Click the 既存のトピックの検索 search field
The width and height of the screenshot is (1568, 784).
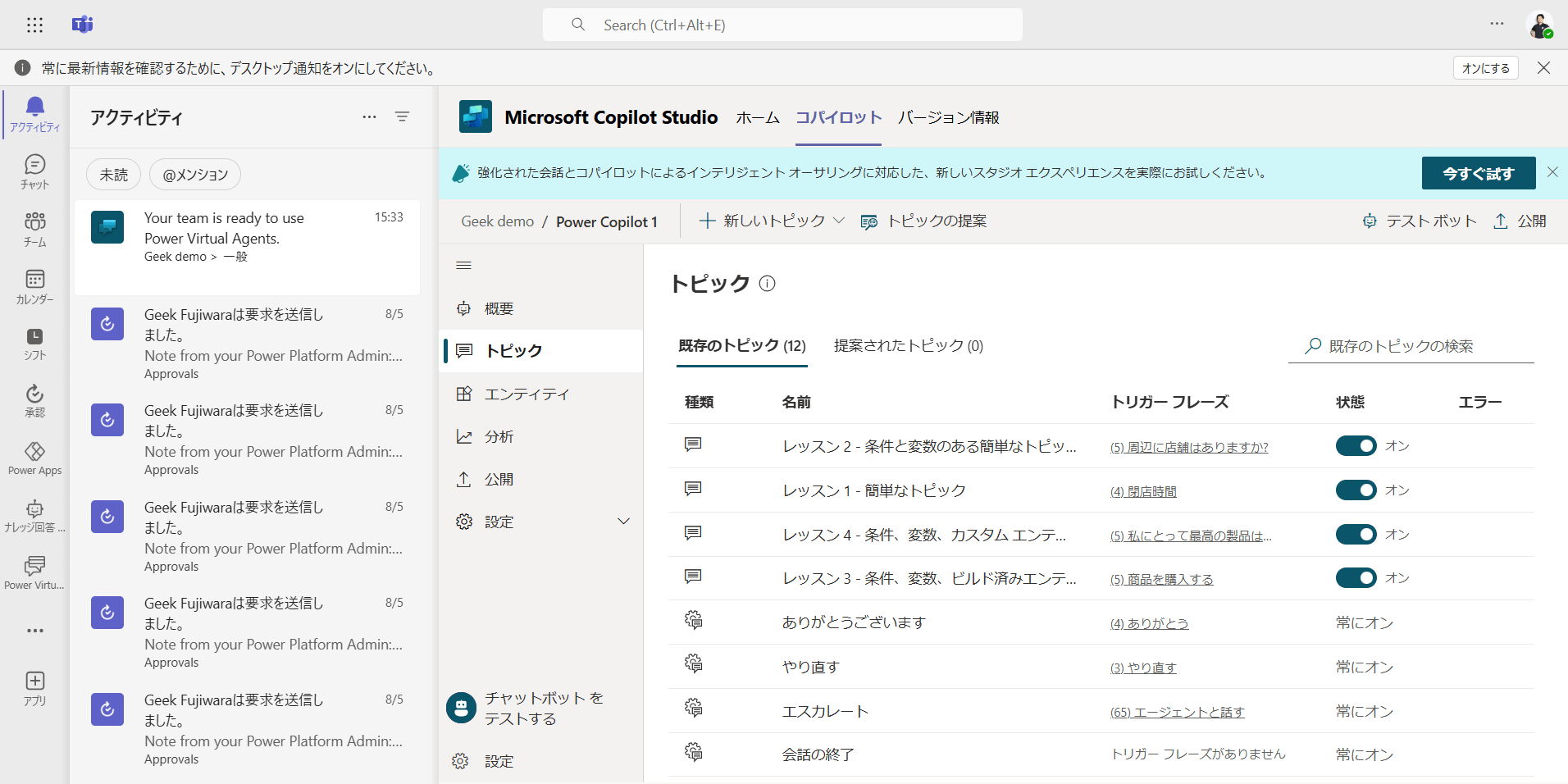point(1411,345)
